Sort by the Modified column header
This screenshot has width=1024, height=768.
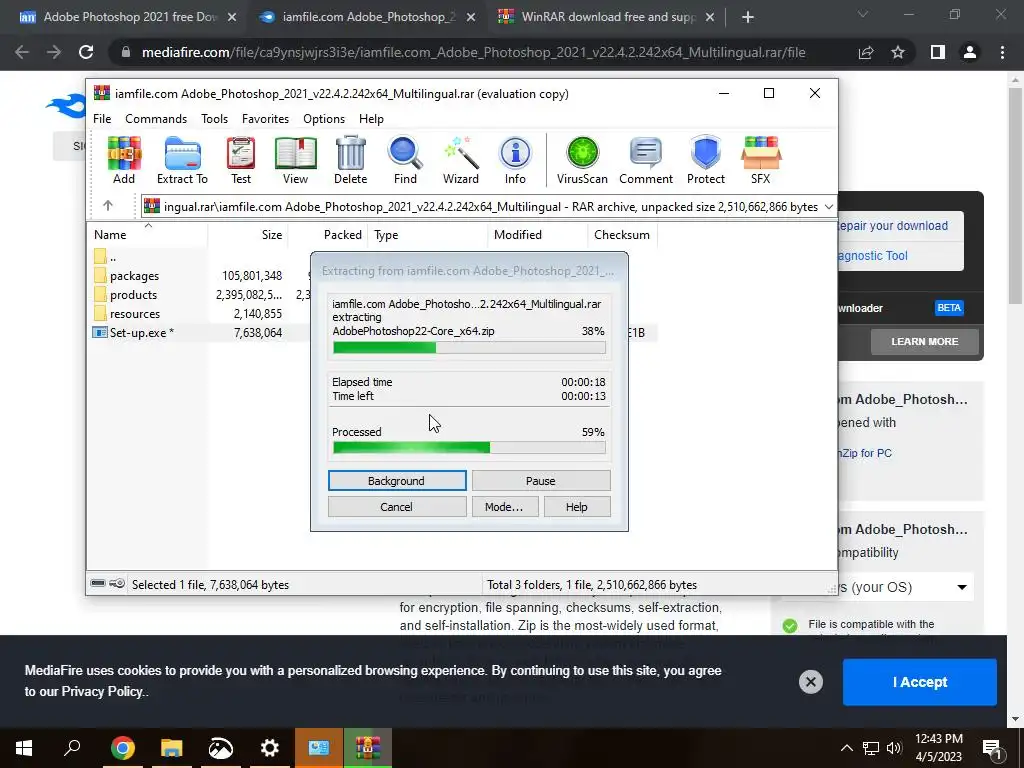537,234
